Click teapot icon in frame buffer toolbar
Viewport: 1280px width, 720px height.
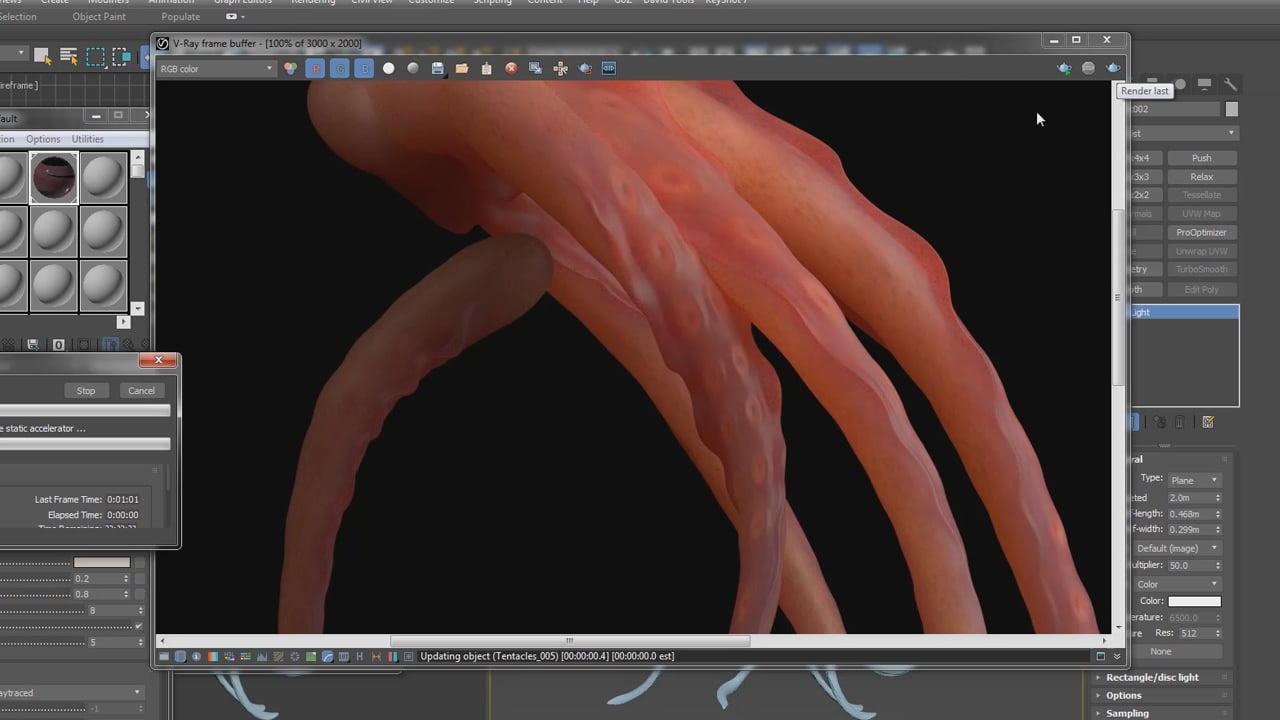[585, 68]
